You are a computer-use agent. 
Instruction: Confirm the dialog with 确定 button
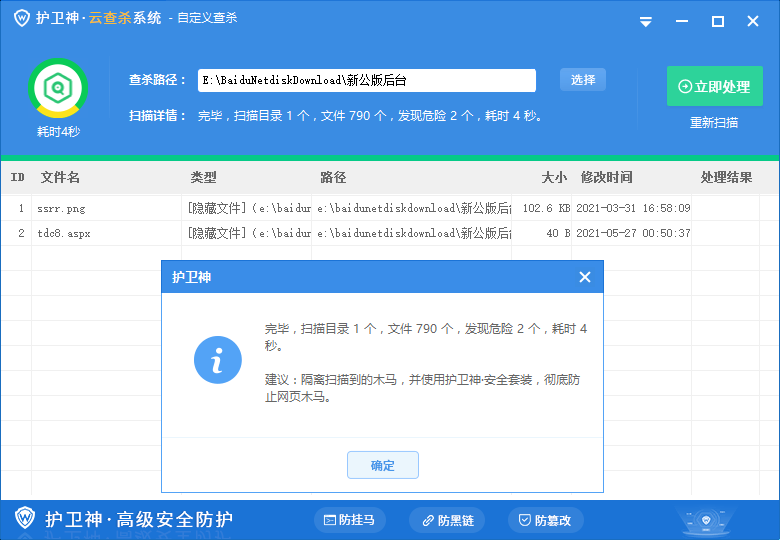point(383,465)
